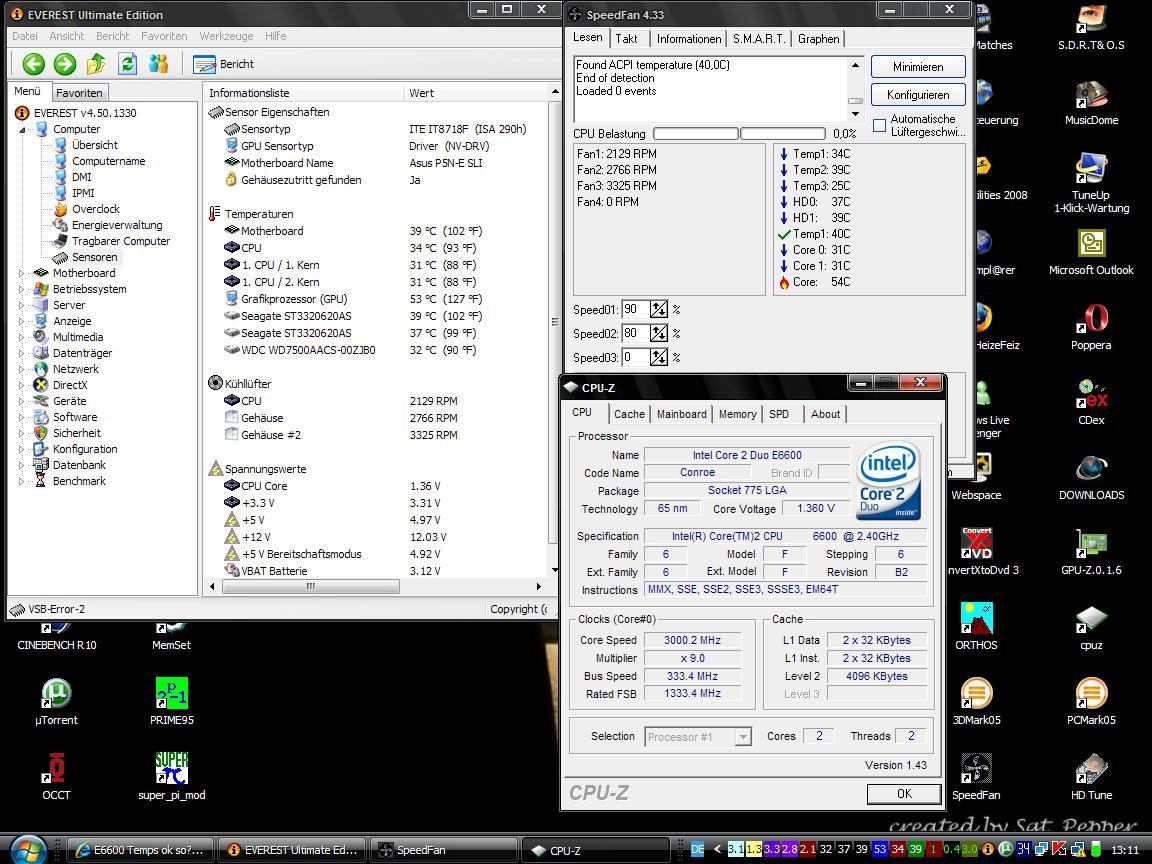Viewport: 1152px width, 864px height.
Task: Click the Speed02 spinner control in SpeedFan
Action: pos(659,334)
